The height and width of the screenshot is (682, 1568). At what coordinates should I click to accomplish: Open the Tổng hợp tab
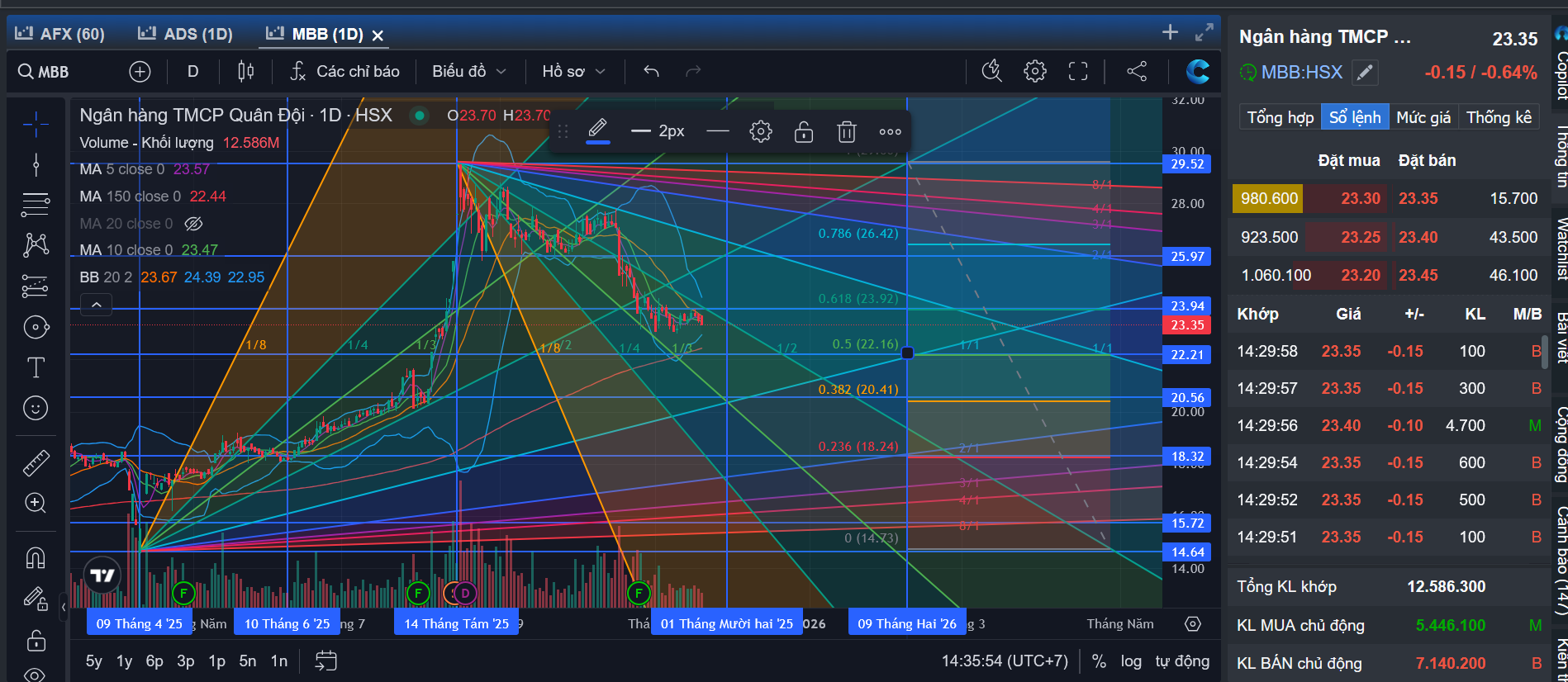pos(1280,117)
